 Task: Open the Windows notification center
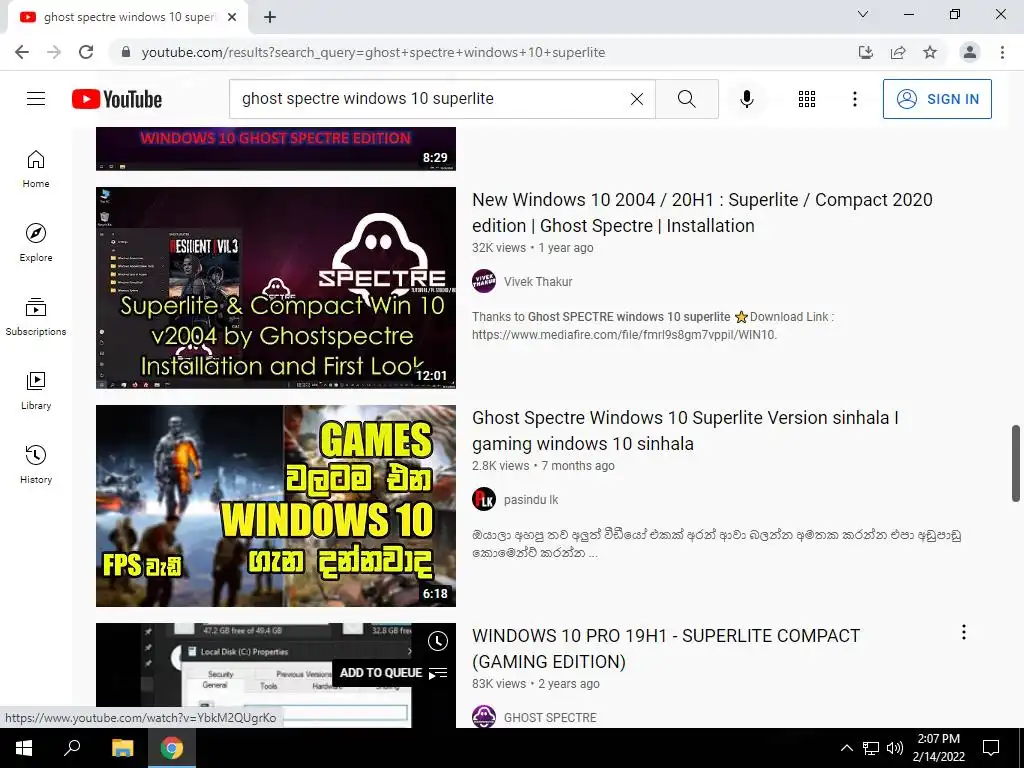(x=991, y=748)
